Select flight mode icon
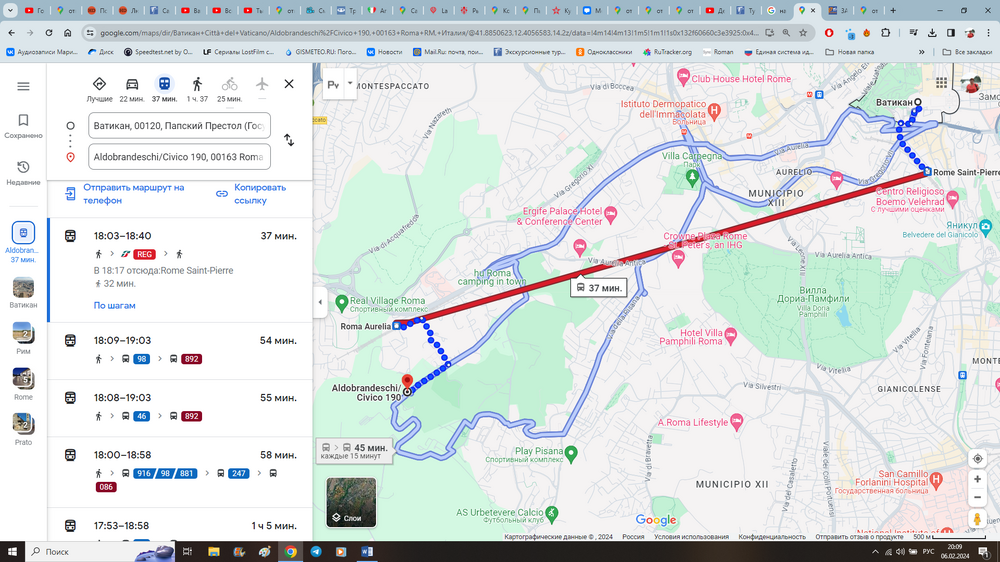This screenshot has width=1000, height=562. [262, 84]
